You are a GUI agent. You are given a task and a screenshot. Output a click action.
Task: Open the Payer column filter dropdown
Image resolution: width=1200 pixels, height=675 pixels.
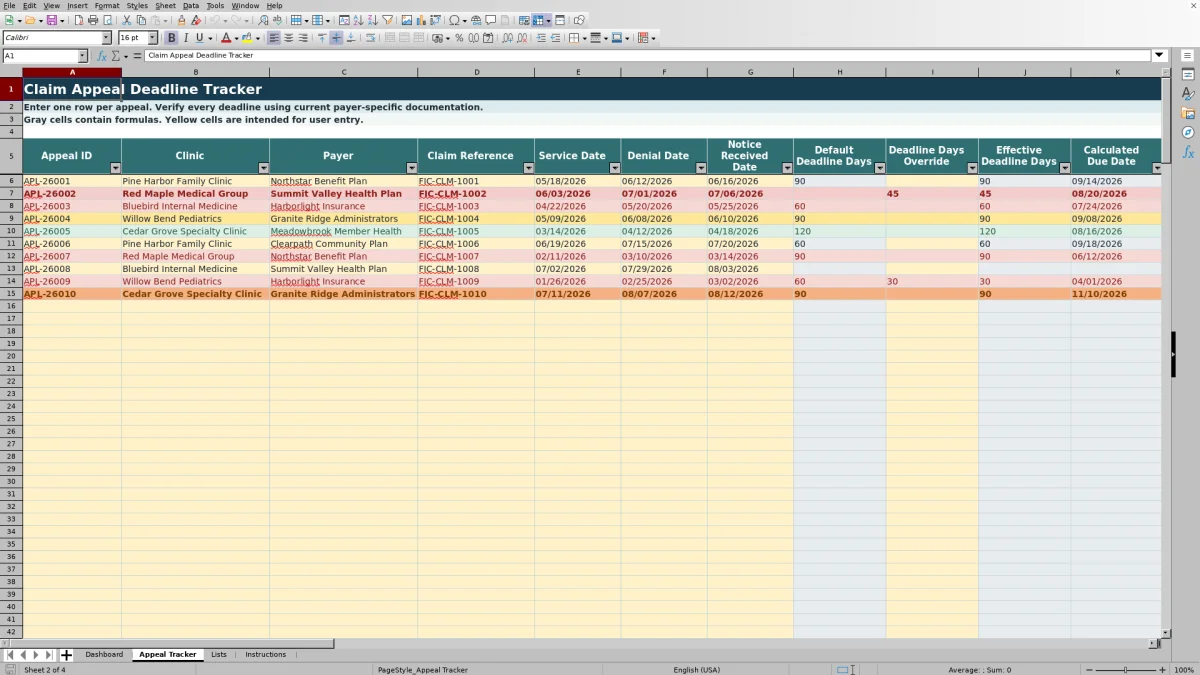pos(412,168)
